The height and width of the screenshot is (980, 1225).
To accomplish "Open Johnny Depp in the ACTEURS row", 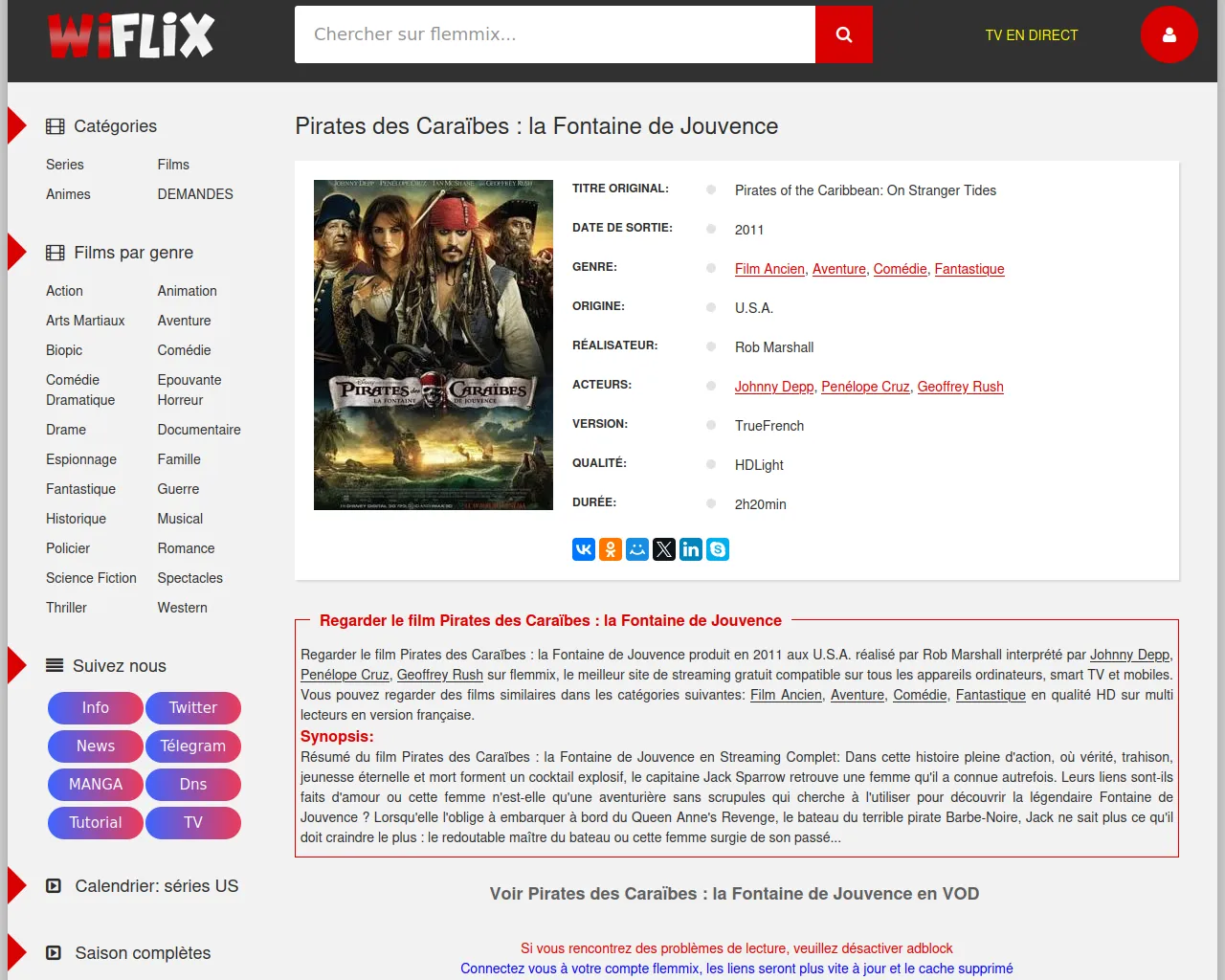I will [774, 387].
